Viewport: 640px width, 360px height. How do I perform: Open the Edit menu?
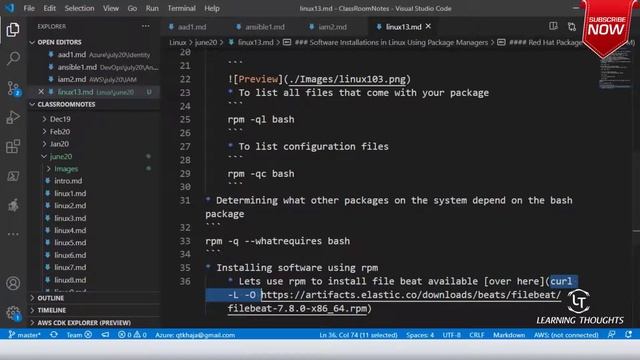[x=49, y=8]
